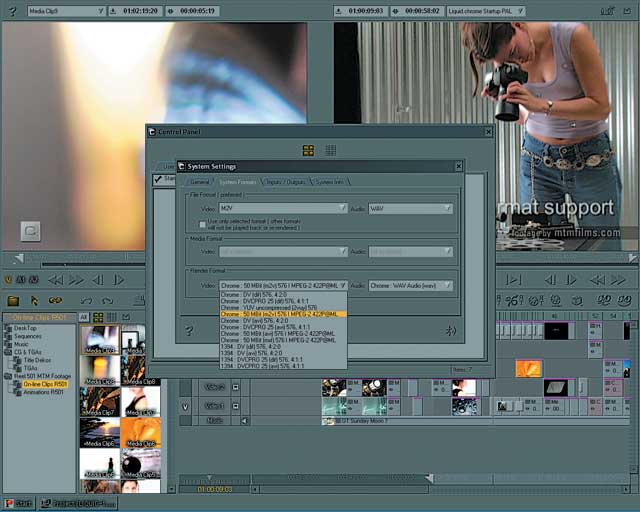Screen dimensions: 640x512
Task: Choose Chrome 50 MBit (mxf) option
Action: 283,340
